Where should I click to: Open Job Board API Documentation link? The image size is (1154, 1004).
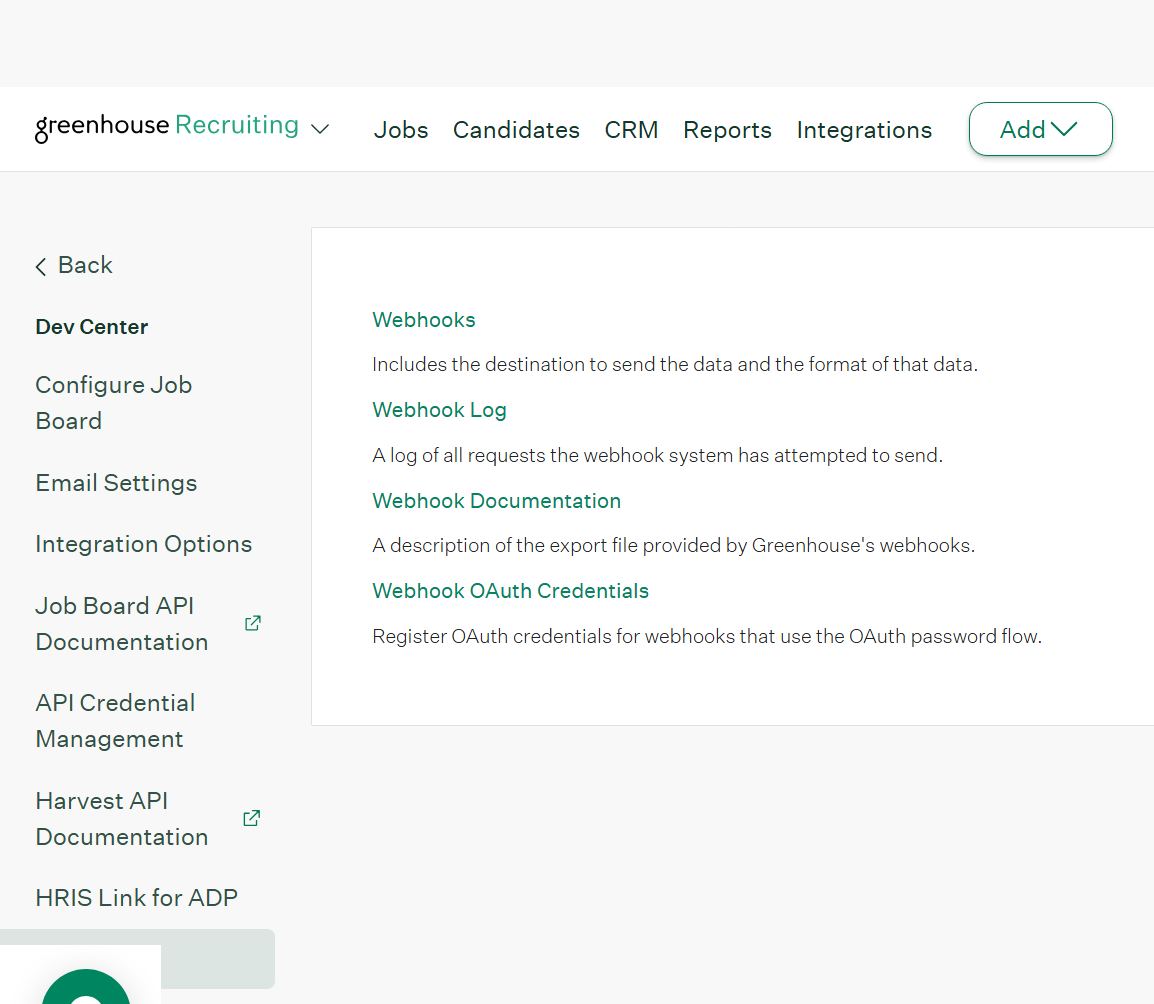121,623
